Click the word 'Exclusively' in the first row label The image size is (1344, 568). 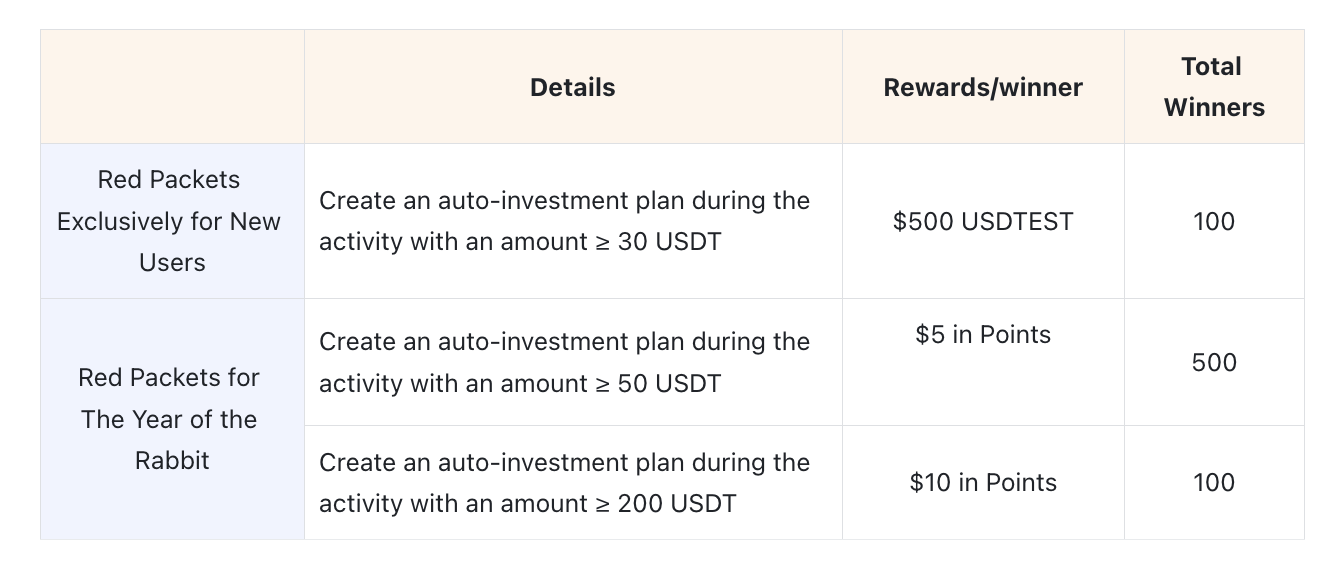[129, 221]
